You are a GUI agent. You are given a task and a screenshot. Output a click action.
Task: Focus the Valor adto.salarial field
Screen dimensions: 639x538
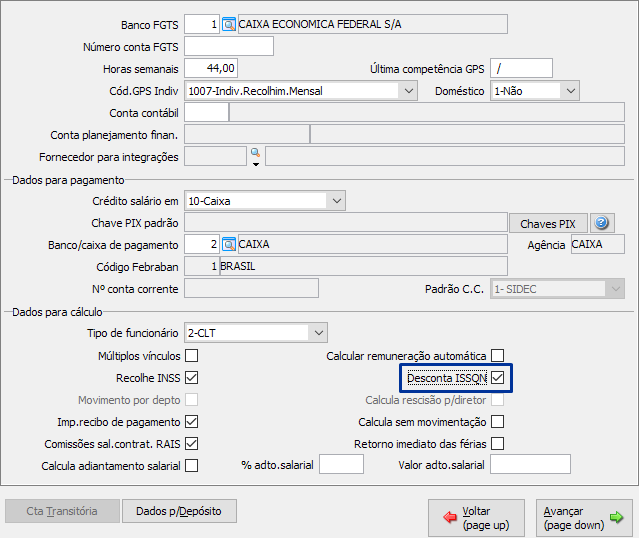point(530,464)
